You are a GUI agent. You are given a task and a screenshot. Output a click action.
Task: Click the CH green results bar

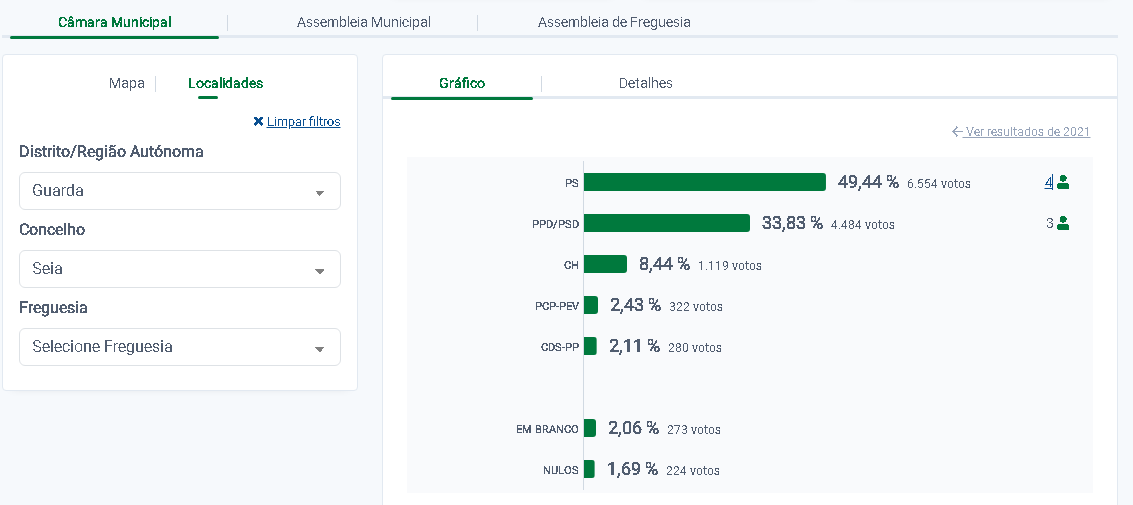[x=605, y=264]
